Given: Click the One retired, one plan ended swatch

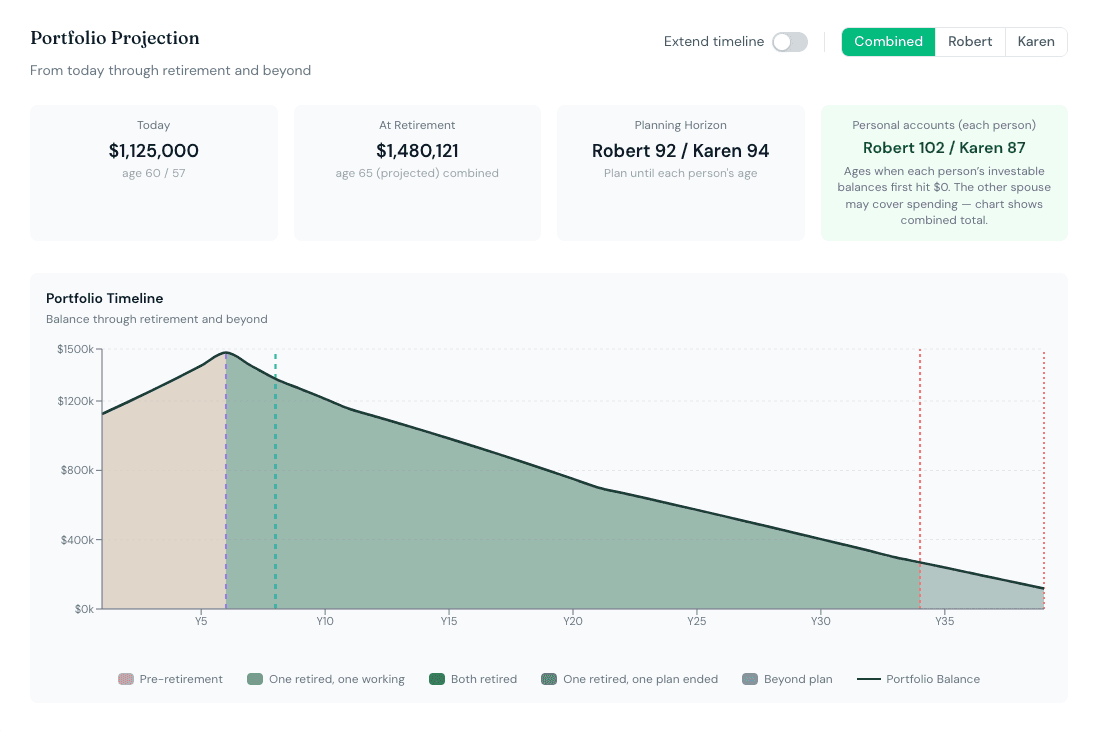Looking at the screenshot, I should 549,679.
